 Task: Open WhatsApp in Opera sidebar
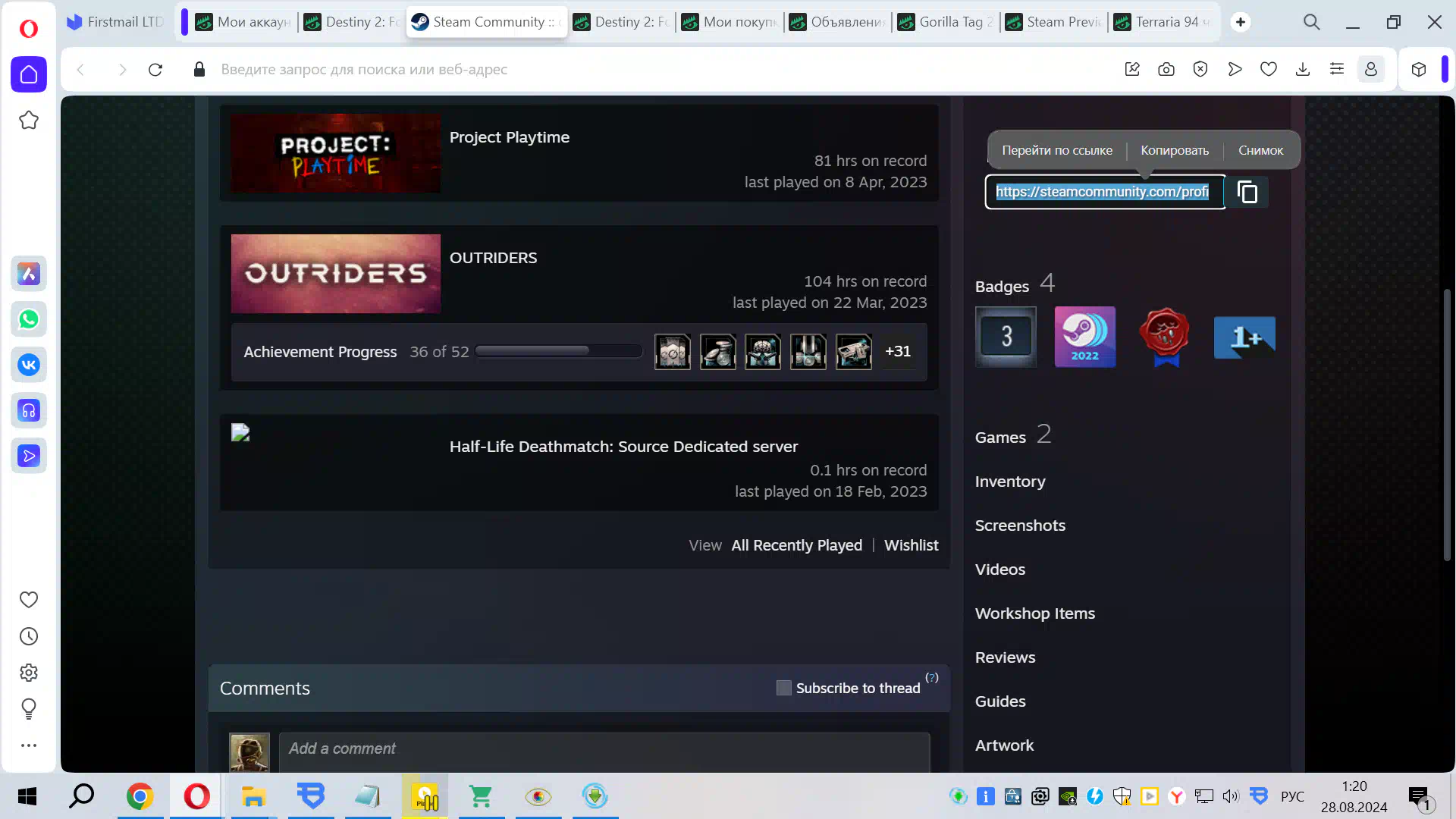pos(29,319)
